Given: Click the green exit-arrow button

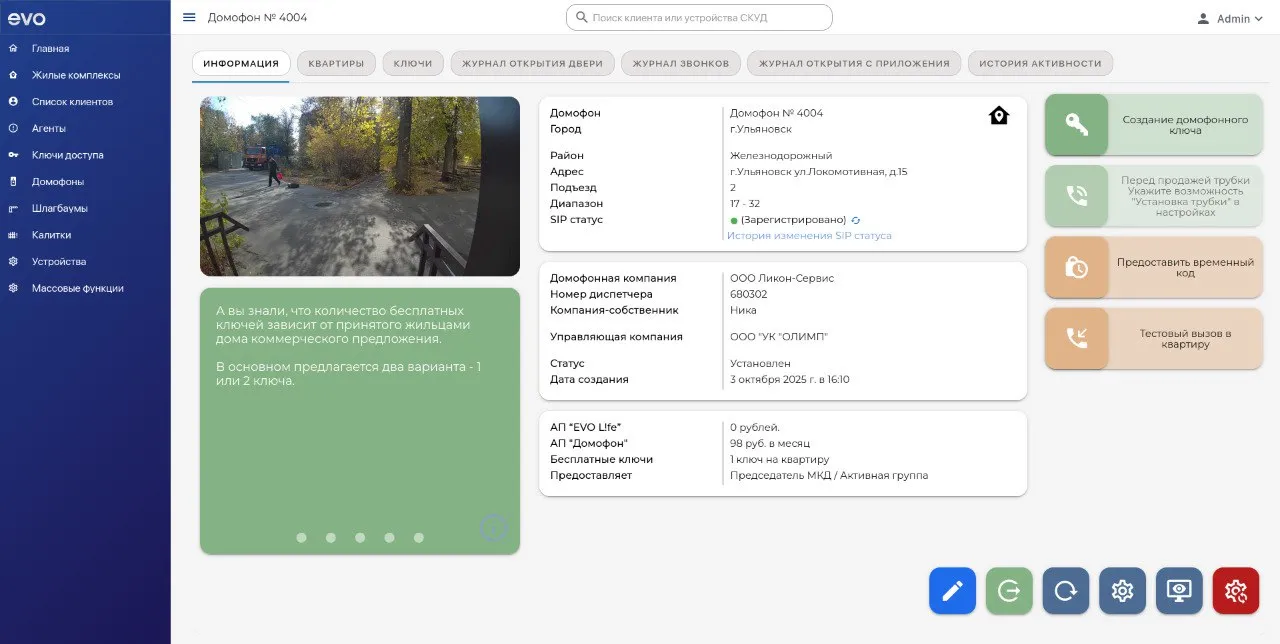Looking at the screenshot, I should [1009, 590].
